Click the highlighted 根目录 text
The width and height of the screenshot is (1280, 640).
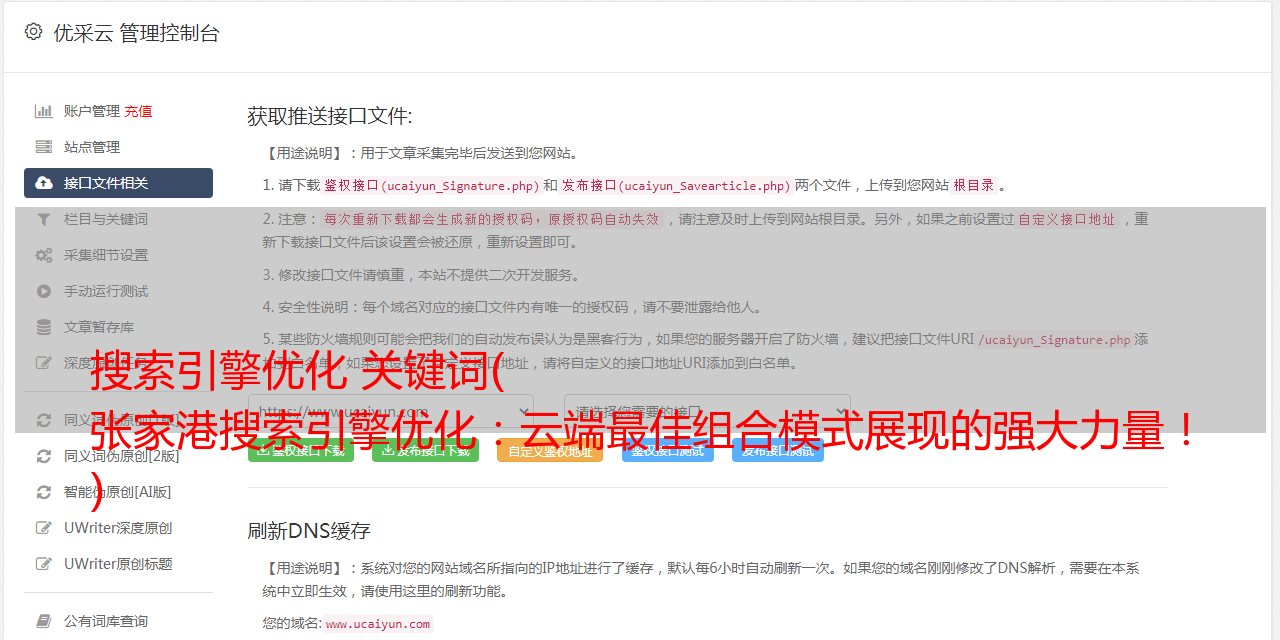[x=973, y=185]
